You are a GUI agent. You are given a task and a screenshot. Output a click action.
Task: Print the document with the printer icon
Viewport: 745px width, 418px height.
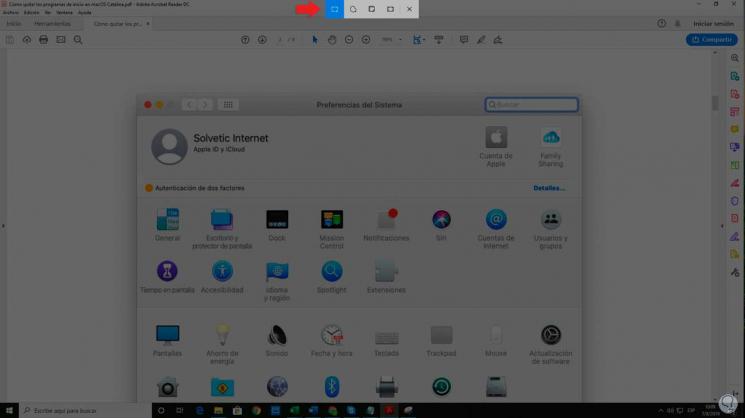pyautogui.click(x=44, y=40)
